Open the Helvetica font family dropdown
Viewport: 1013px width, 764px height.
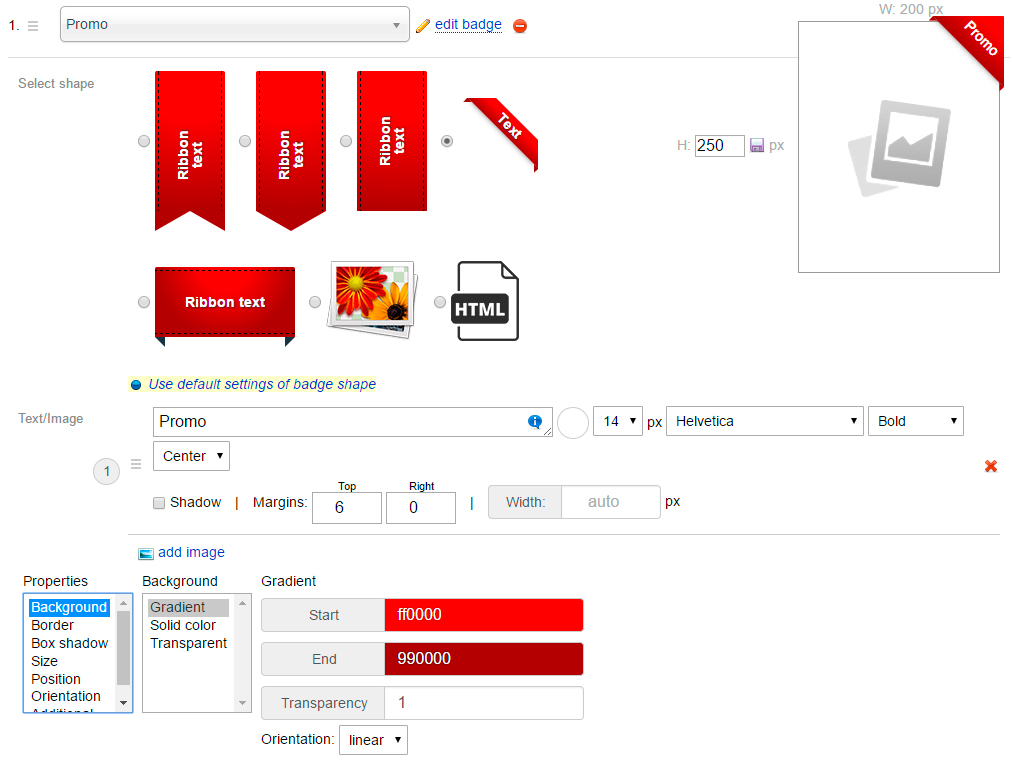tap(765, 421)
